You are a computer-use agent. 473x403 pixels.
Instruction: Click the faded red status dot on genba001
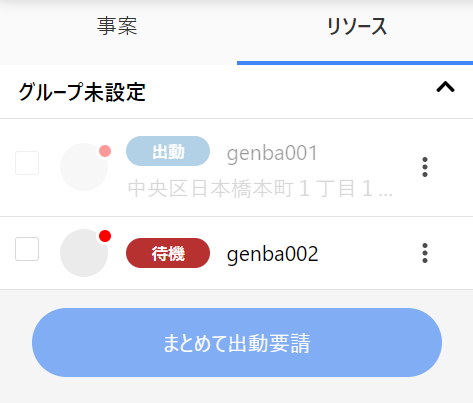click(x=105, y=151)
